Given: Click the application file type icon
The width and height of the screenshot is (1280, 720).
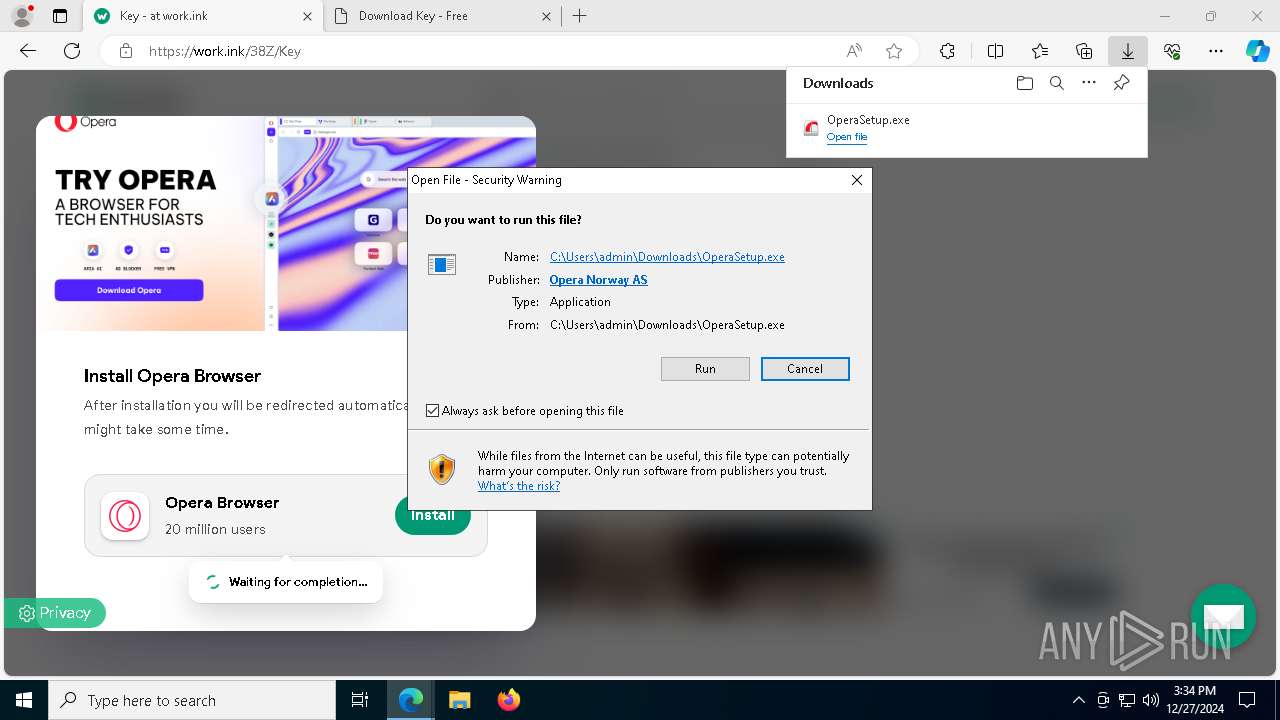Looking at the screenshot, I should coord(442,264).
